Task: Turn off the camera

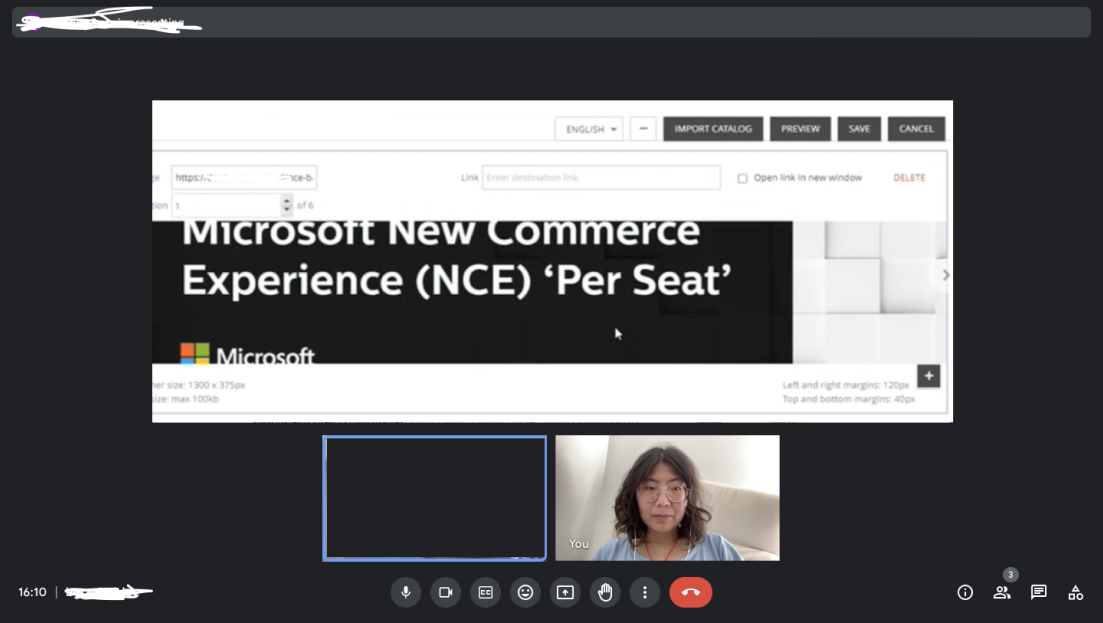Action: pos(445,592)
